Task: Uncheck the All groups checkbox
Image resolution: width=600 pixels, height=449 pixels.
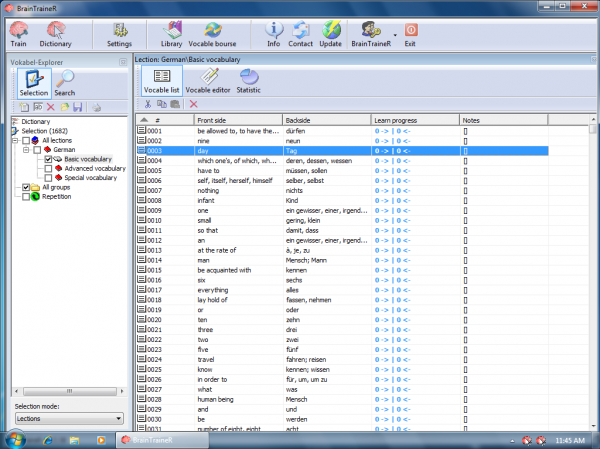Action: tap(26, 187)
